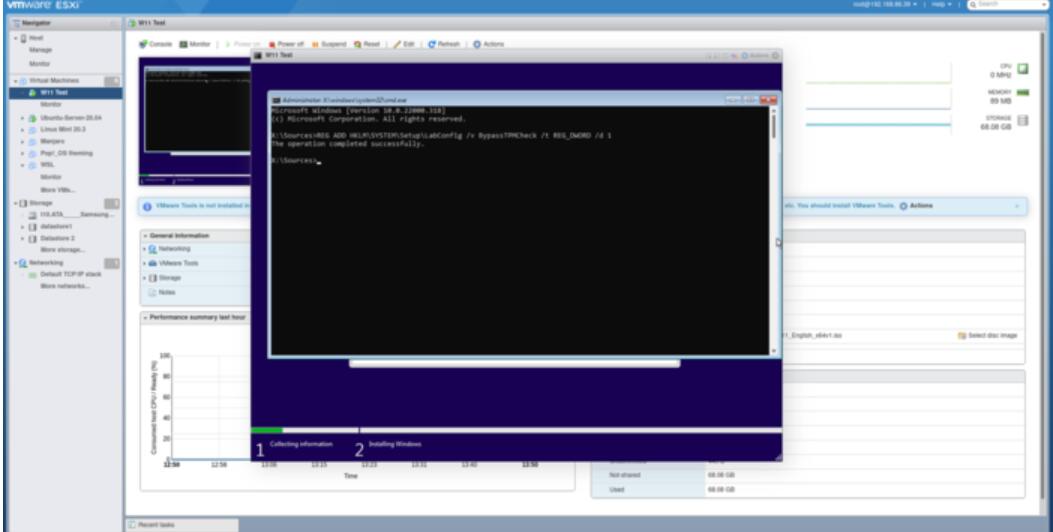The width and height of the screenshot is (1053, 532).
Task: Collapse the General Information panel
Action: point(145,236)
